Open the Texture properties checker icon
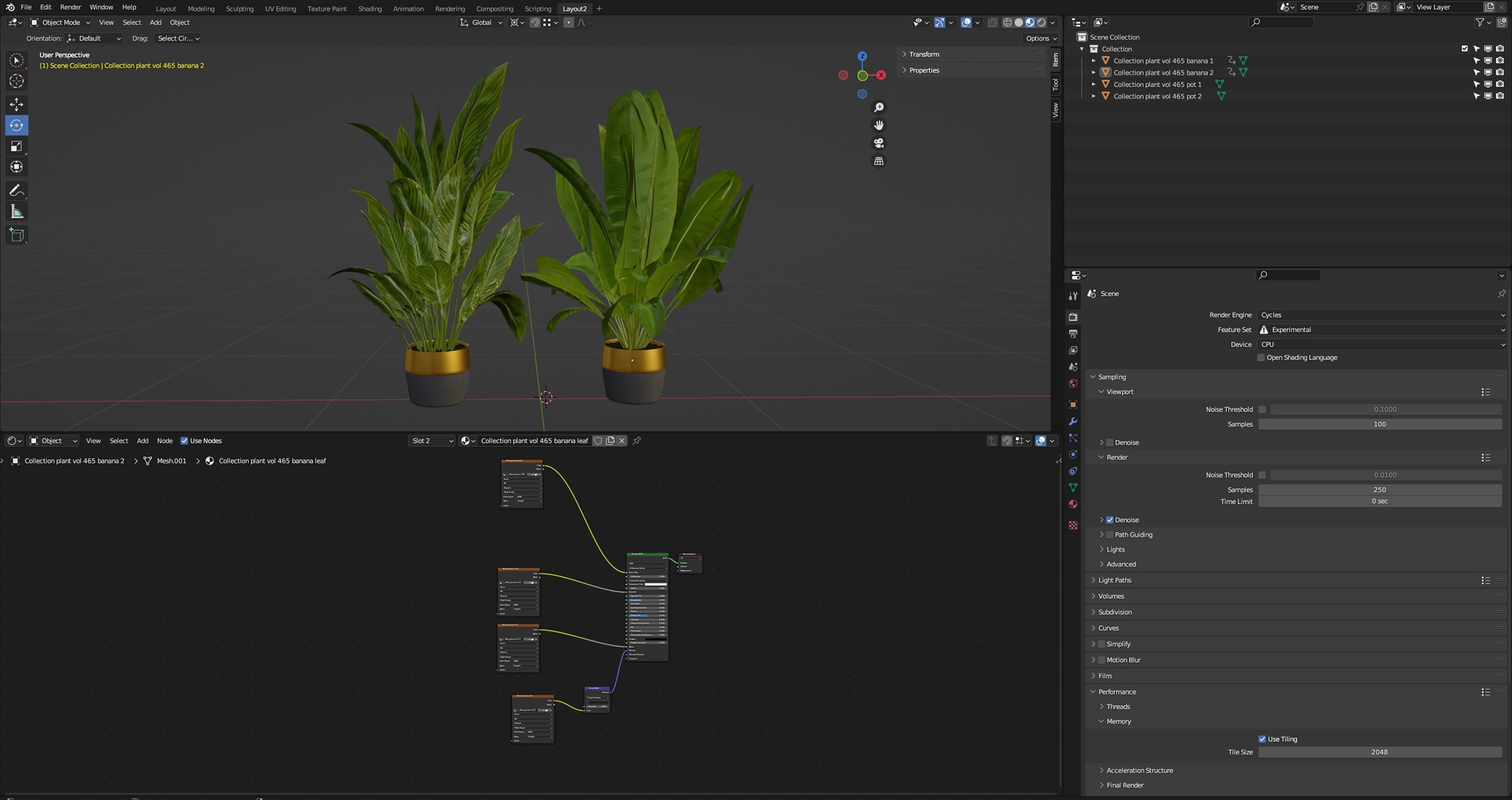The height and width of the screenshot is (800, 1512). tap(1073, 525)
